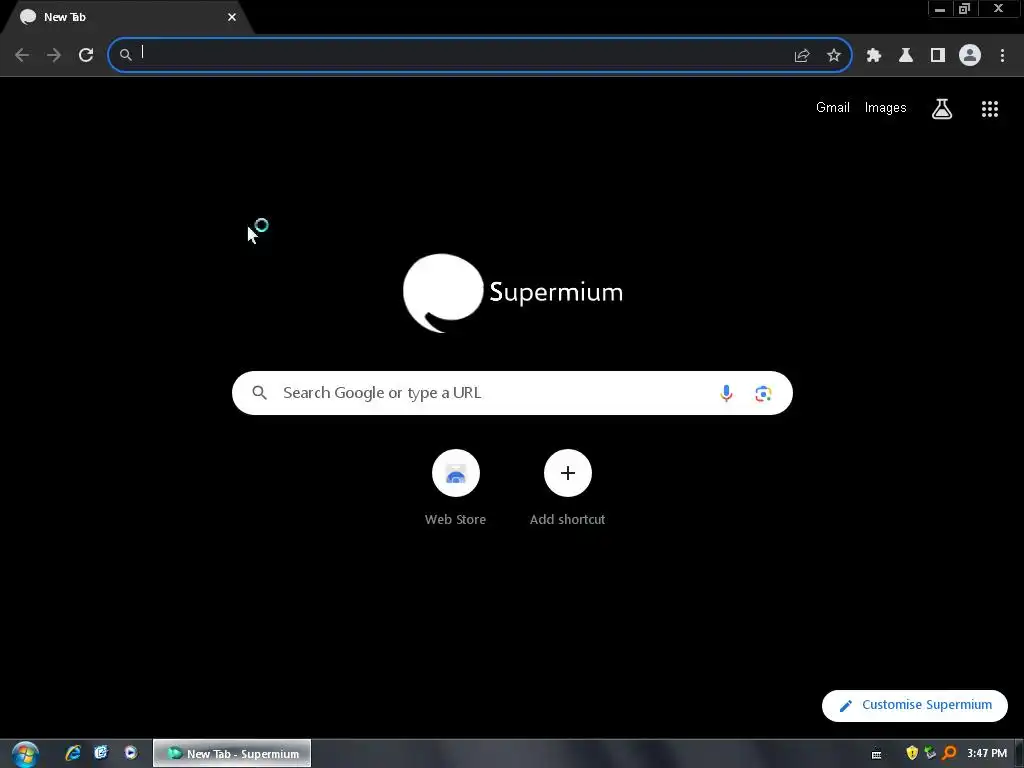
Task: Click the Supermium logo
Action: pyautogui.click(x=513, y=293)
